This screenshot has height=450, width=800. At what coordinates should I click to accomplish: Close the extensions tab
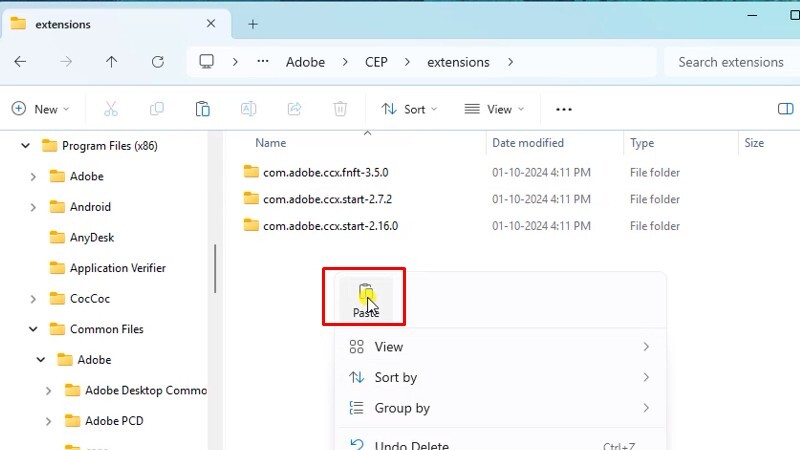point(211,23)
